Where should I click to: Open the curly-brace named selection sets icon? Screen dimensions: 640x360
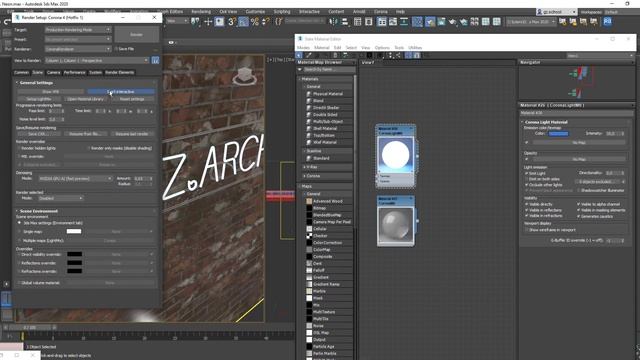[x=278, y=22]
